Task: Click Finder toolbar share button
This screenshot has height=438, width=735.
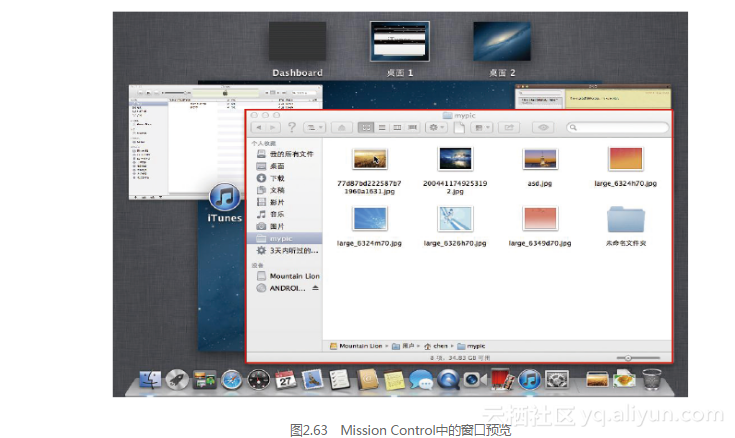Action: 509,127
